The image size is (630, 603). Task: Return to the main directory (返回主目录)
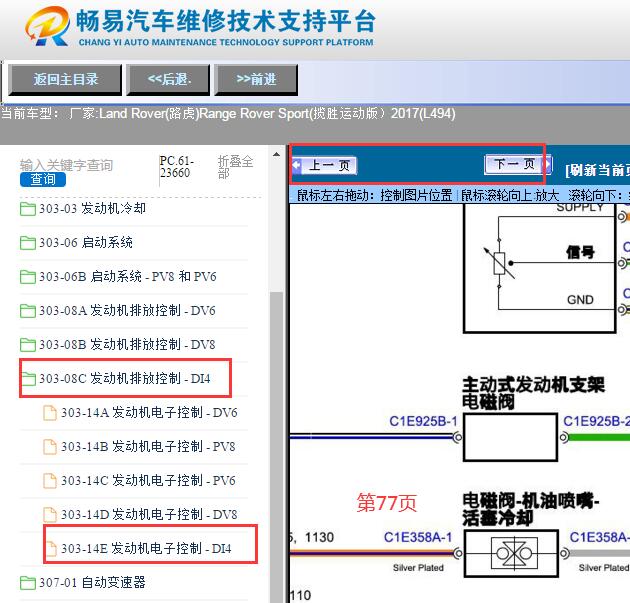point(65,80)
